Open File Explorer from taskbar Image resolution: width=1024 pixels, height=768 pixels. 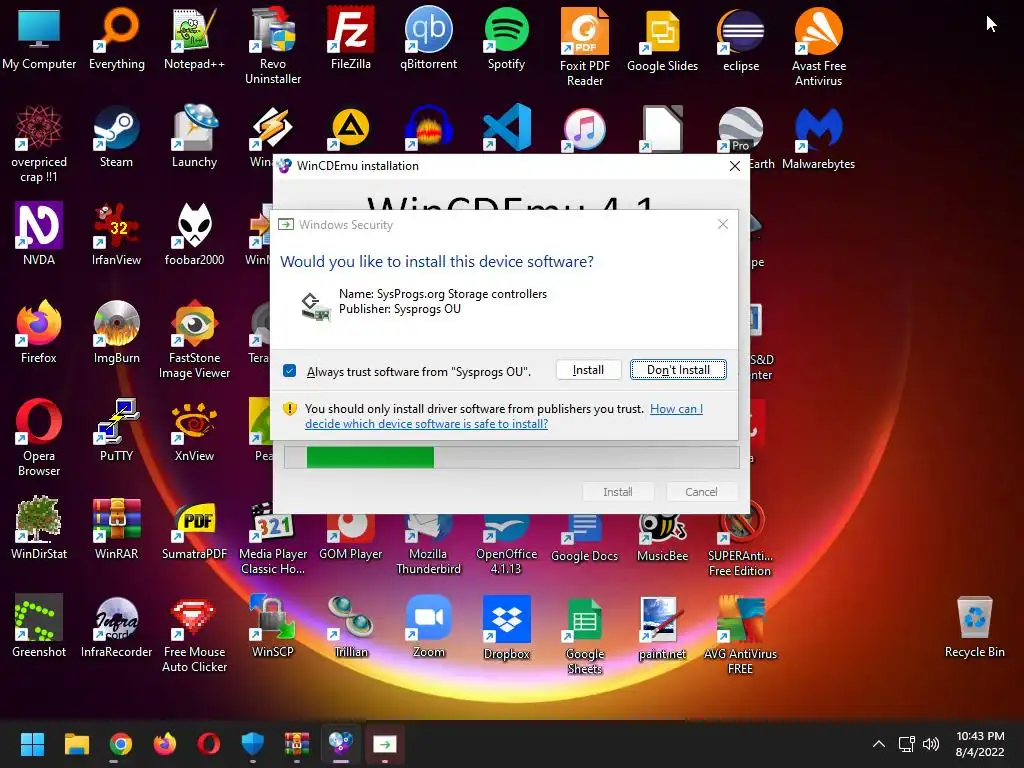click(76, 743)
